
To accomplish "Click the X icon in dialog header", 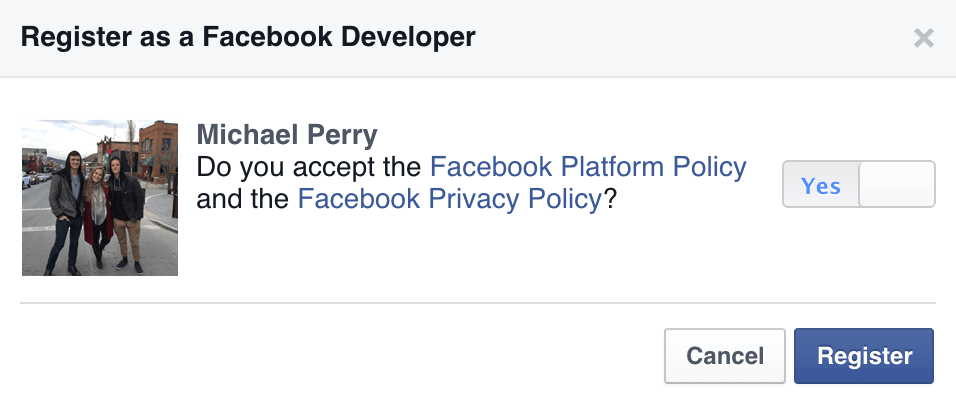I will click(924, 38).
